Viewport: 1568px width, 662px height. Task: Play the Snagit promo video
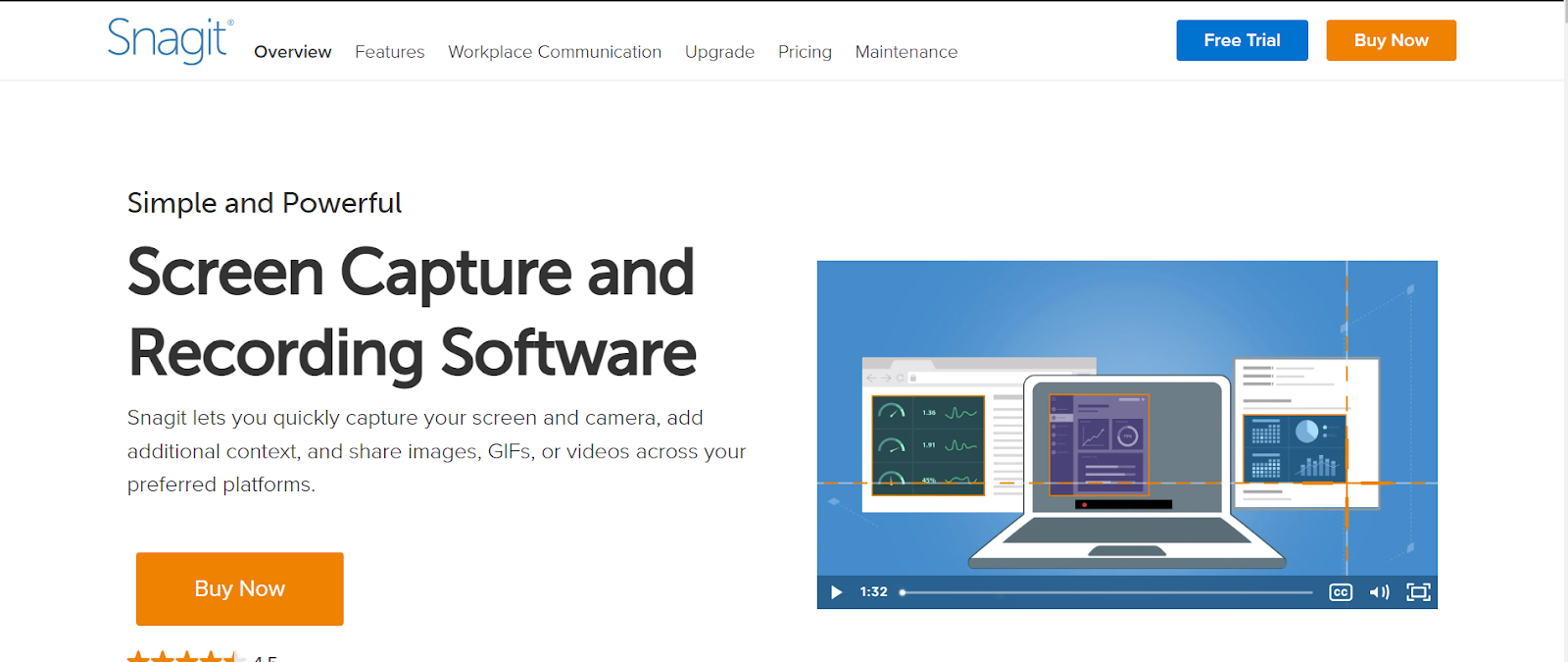(836, 592)
